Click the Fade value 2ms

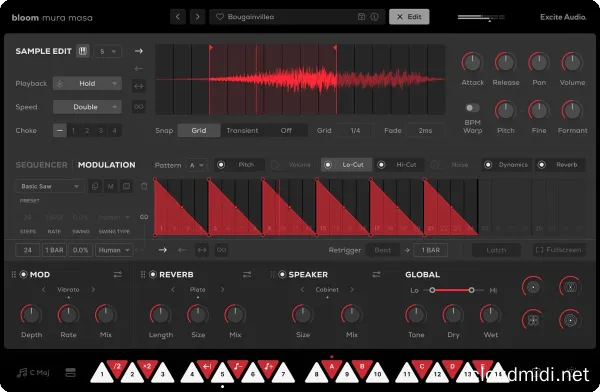(425, 131)
